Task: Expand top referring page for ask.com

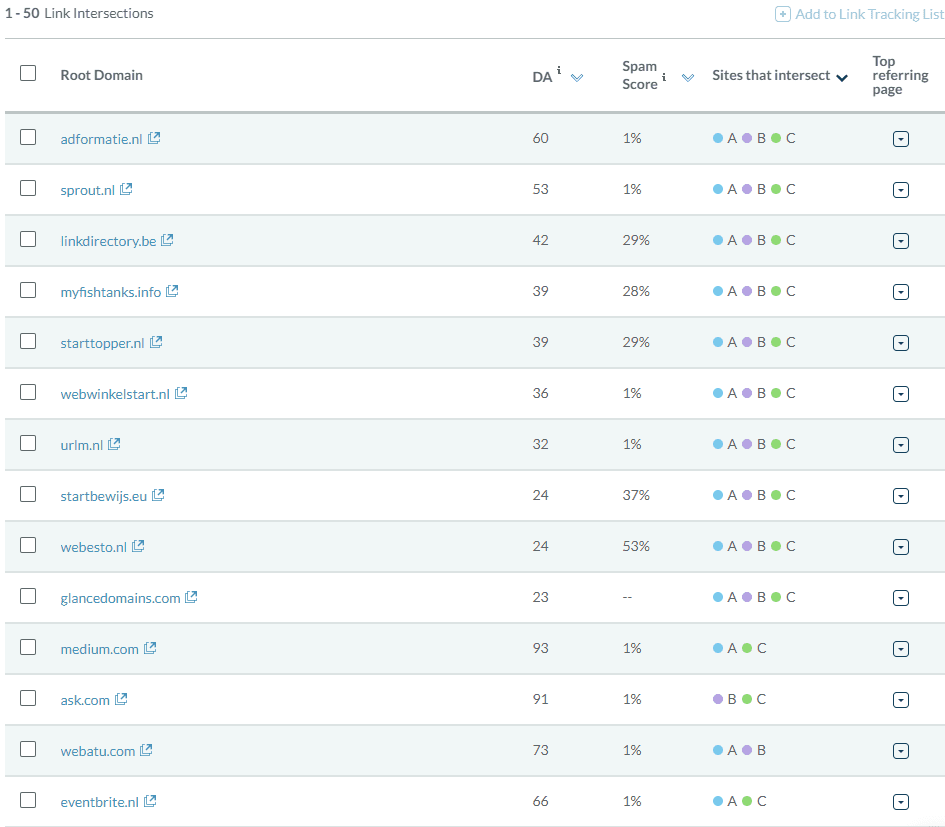Action: [900, 700]
